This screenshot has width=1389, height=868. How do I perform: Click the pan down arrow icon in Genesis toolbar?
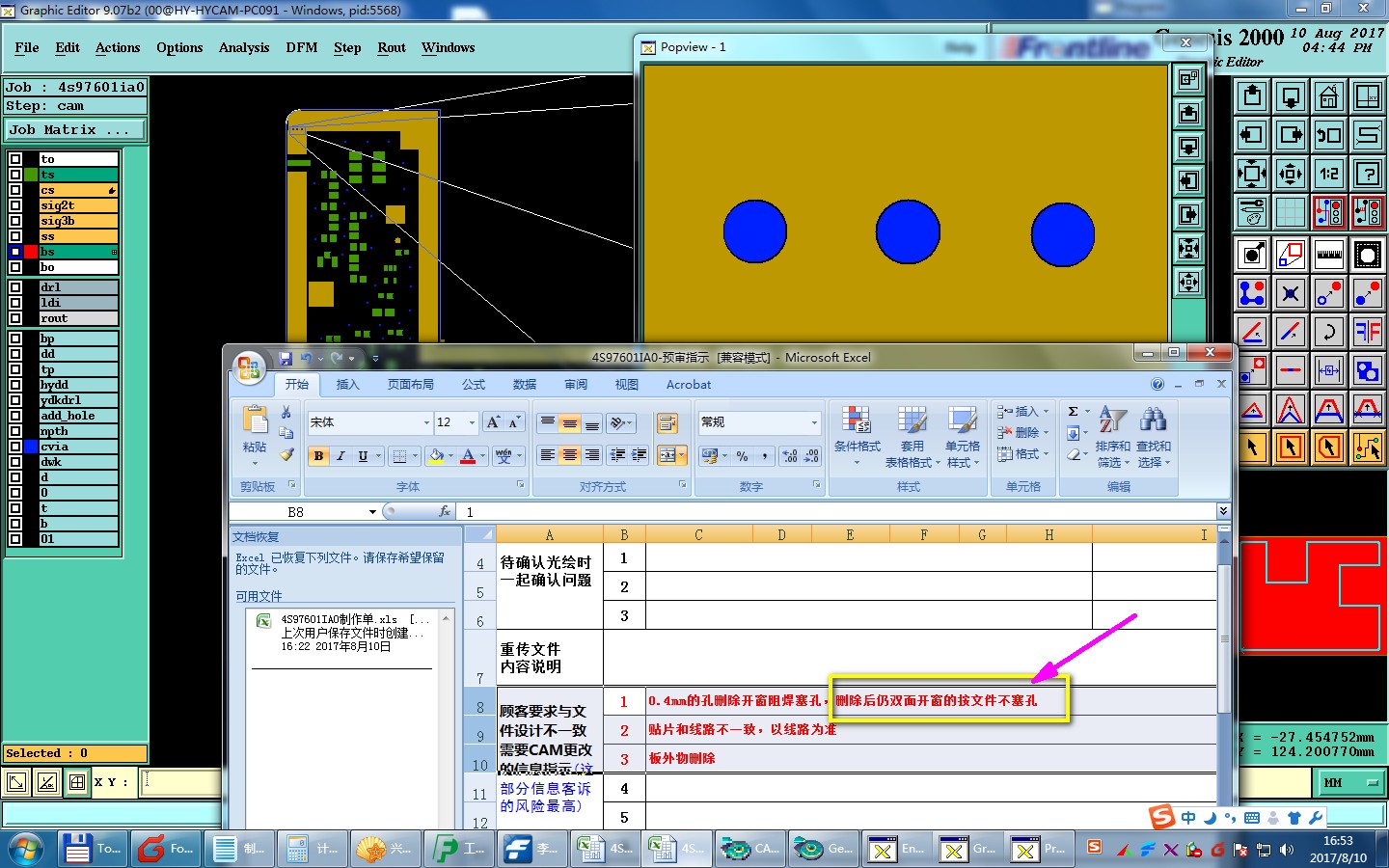pyautogui.click(x=1291, y=96)
